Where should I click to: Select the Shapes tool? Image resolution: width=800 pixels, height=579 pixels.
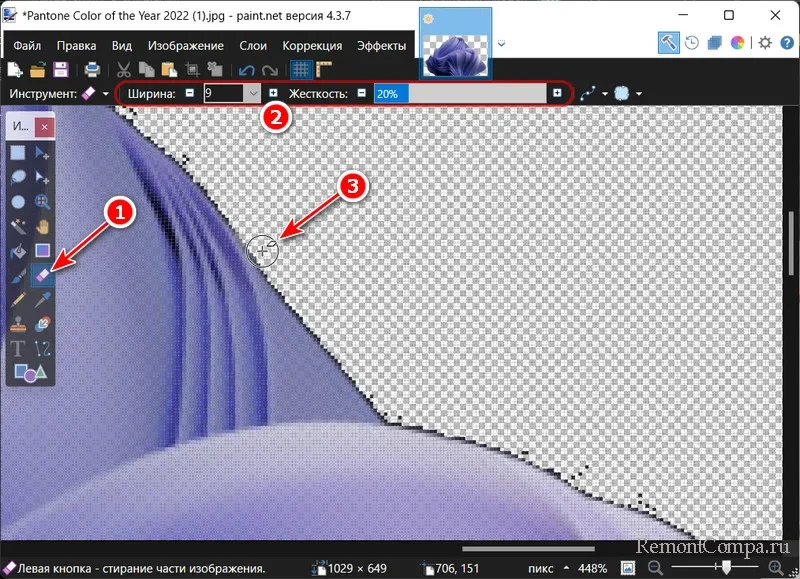pyautogui.click(x=30, y=373)
